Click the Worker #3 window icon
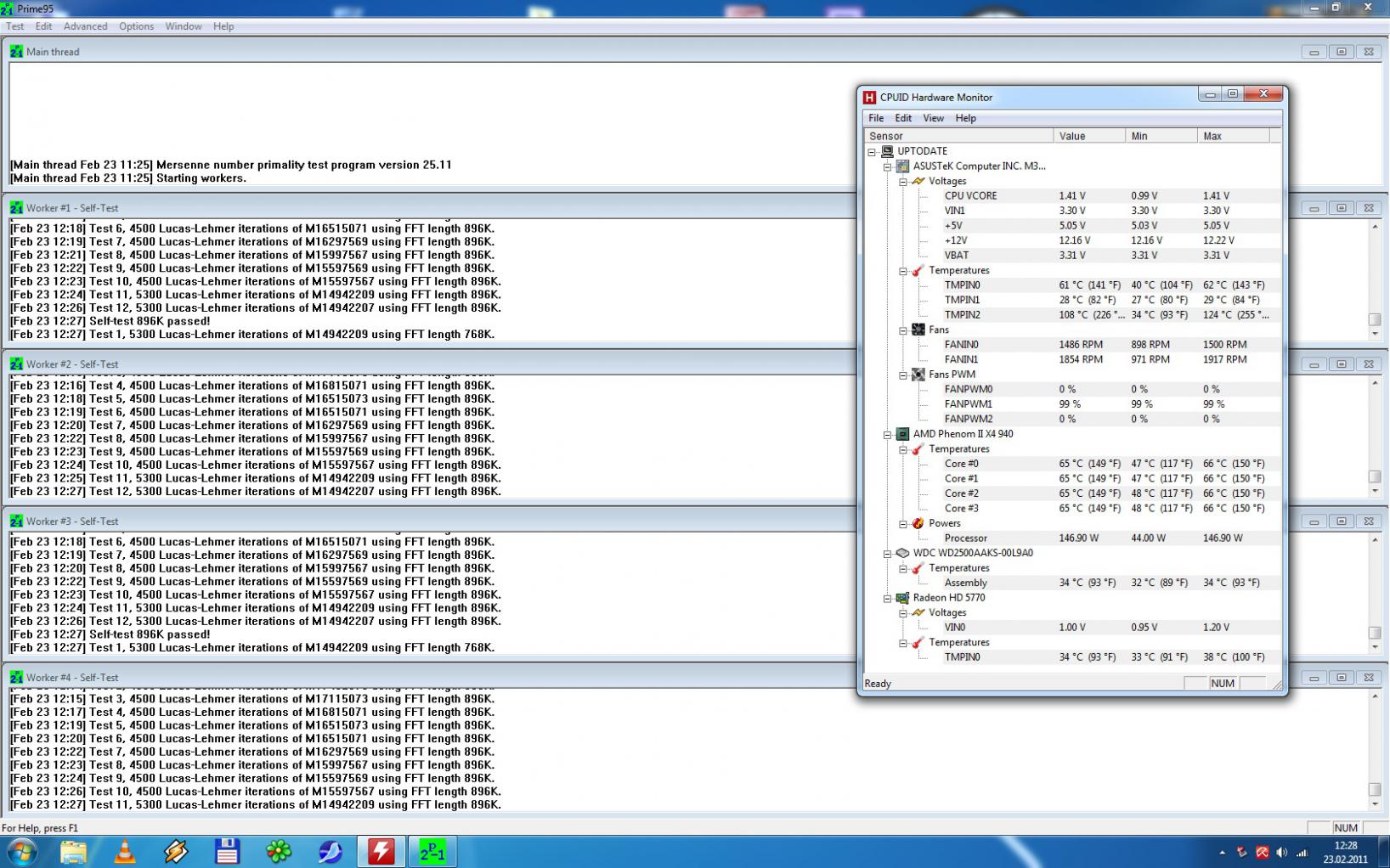This screenshot has height=868, width=1390. point(16,521)
